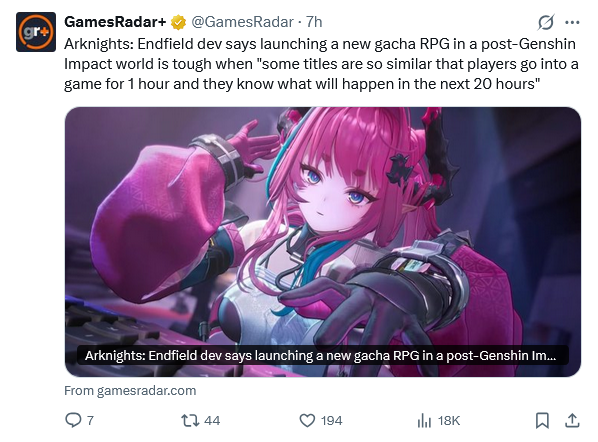Open the GamesRadar+ profile avatar
598x442 pixels.
click(36, 32)
